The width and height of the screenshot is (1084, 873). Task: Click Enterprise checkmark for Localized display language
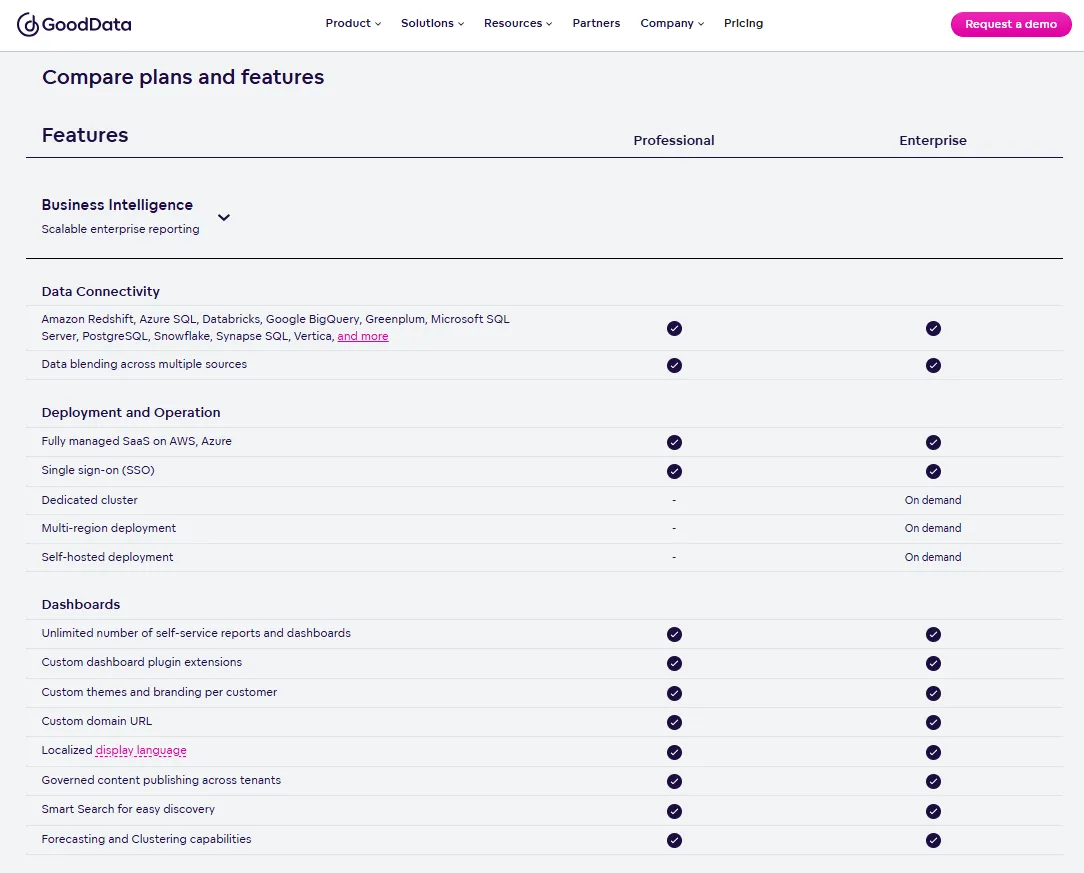933,752
